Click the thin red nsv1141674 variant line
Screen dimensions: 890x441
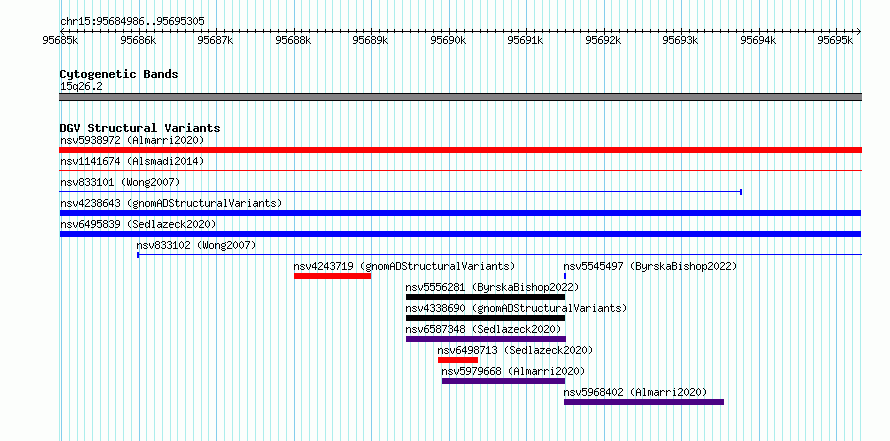pos(460,170)
